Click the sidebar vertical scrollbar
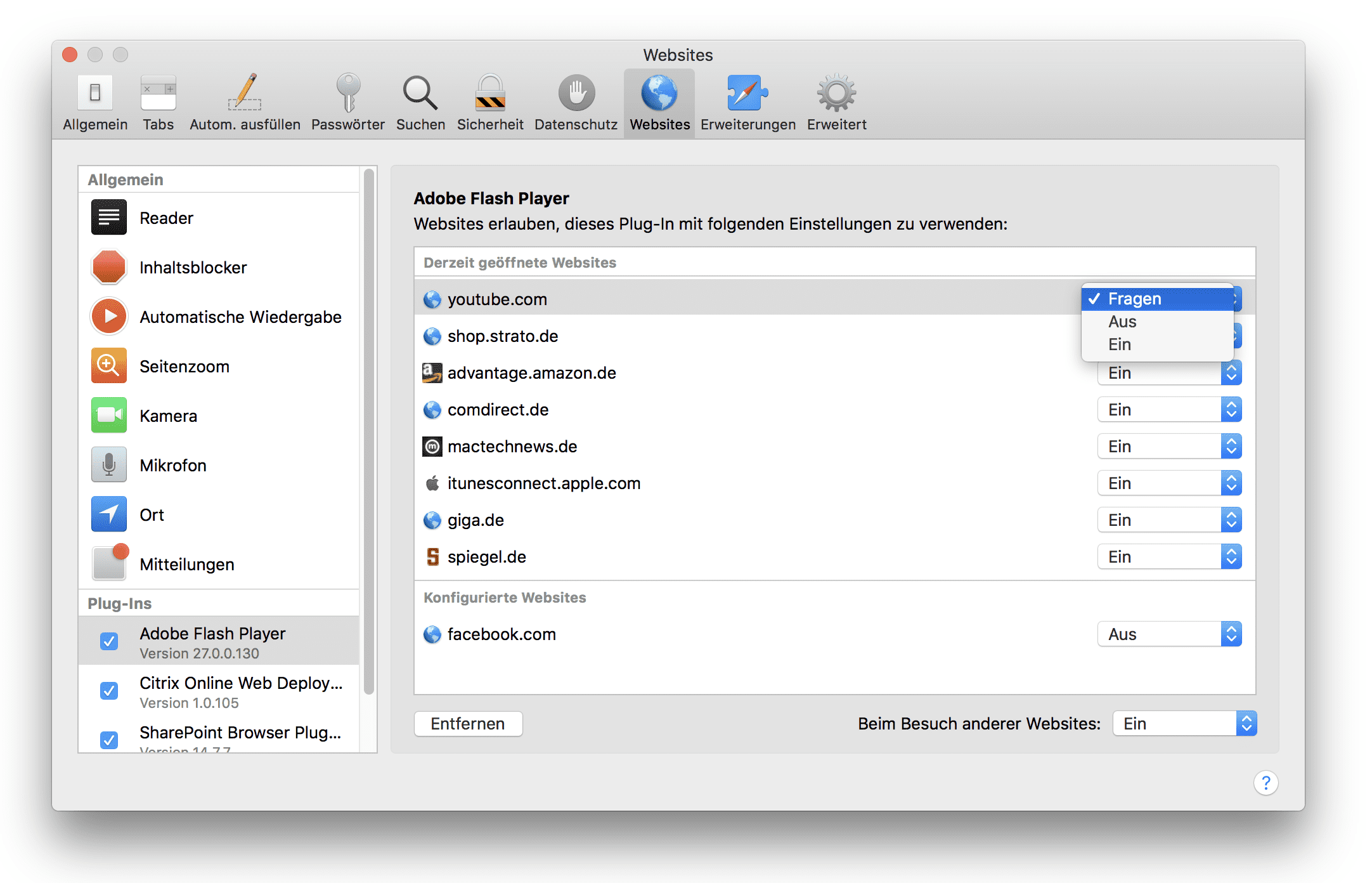 tap(369, 431)
